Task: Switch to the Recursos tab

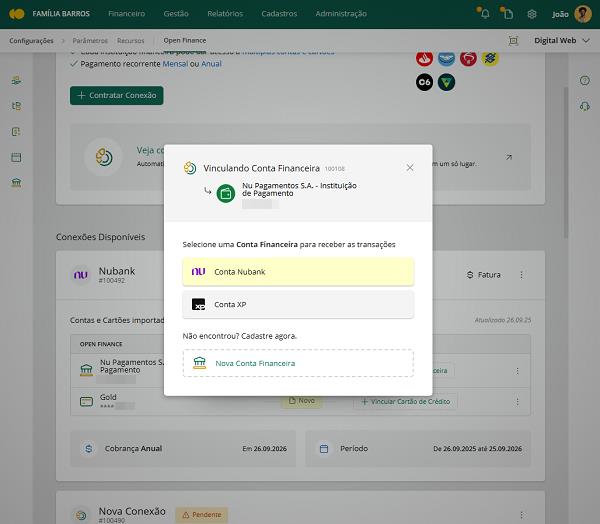Action: 130,41
